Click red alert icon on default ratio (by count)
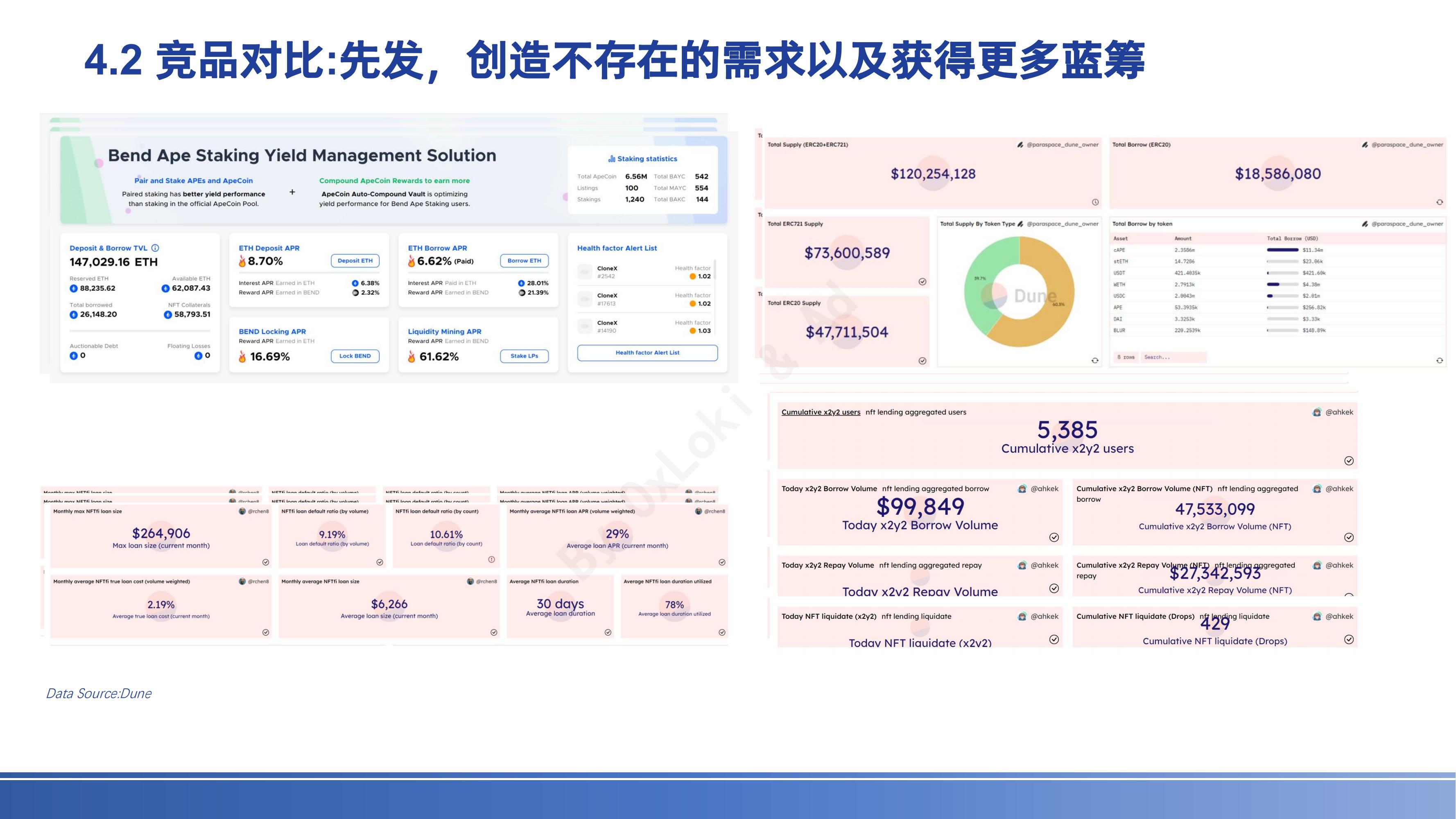The image size is (1456, 819). click(492, 559)
